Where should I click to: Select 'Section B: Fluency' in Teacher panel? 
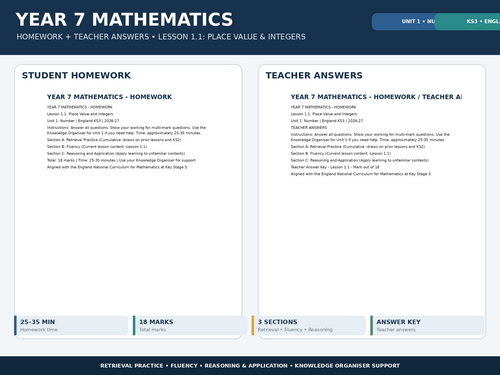[341, 154]
